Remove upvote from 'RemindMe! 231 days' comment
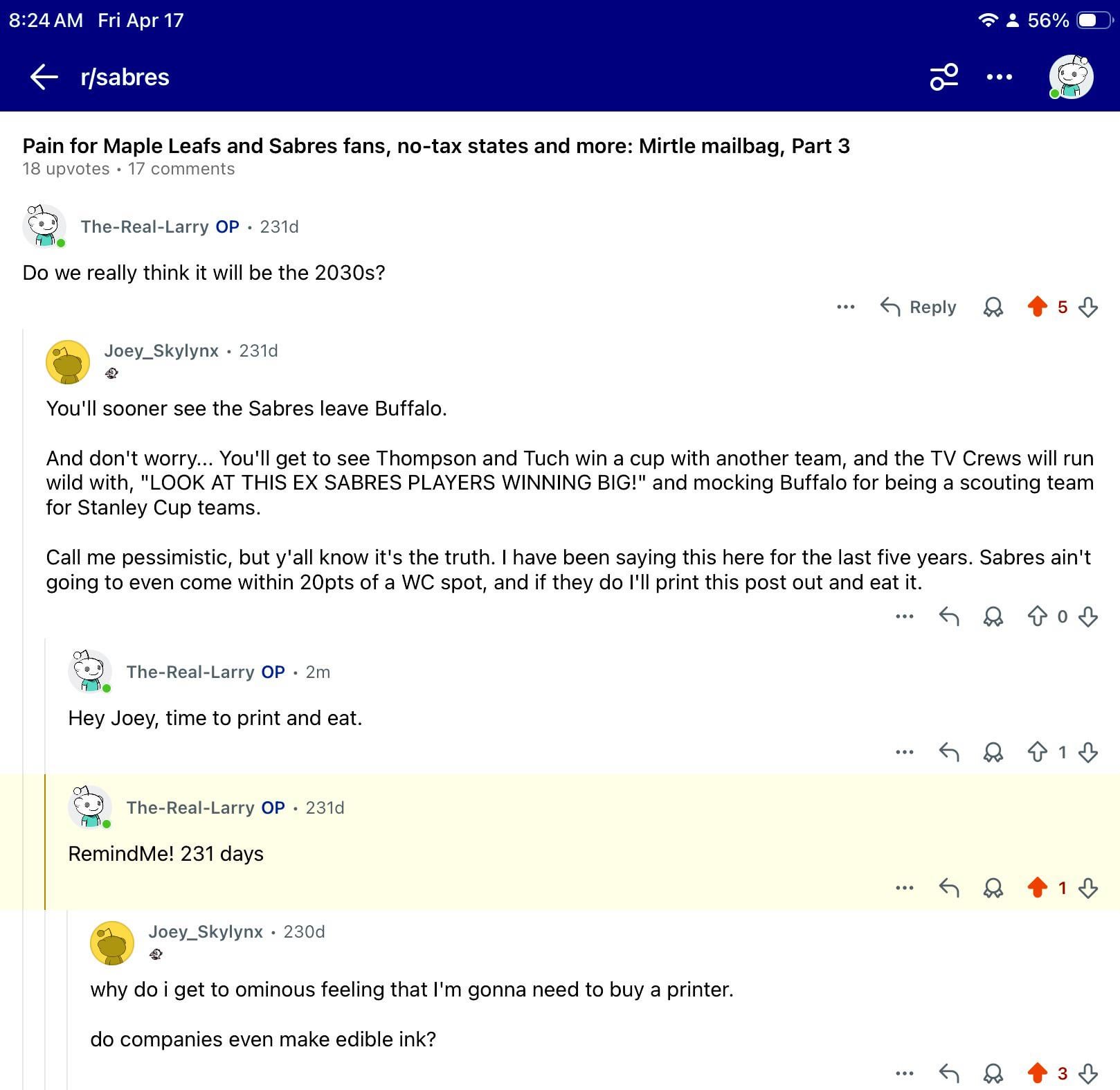The height and width of the screenshot is (1090, 1120). pos(1037,888)
